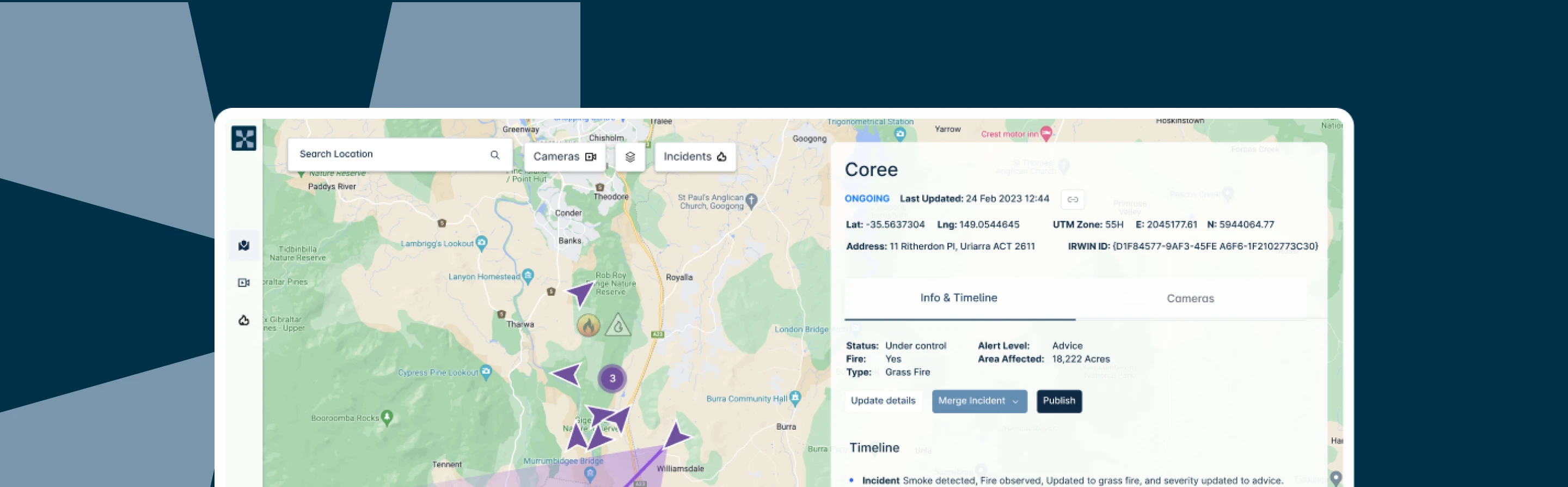The height and width of the screenshot is (487, 1568).
Task: Open the cluster marker labeled 3
Action: pos(612,378)
